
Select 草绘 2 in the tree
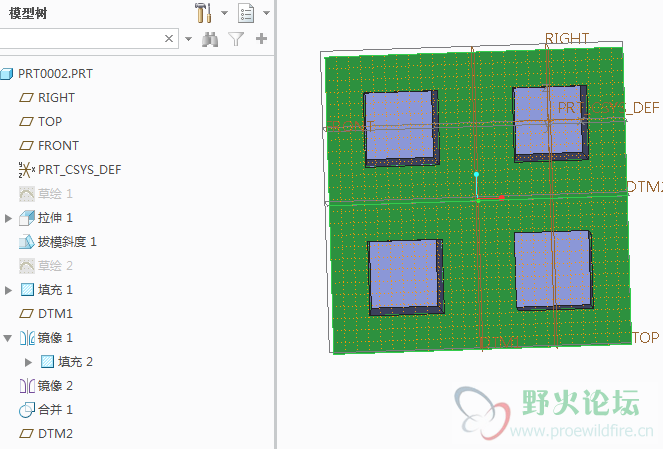55,266
